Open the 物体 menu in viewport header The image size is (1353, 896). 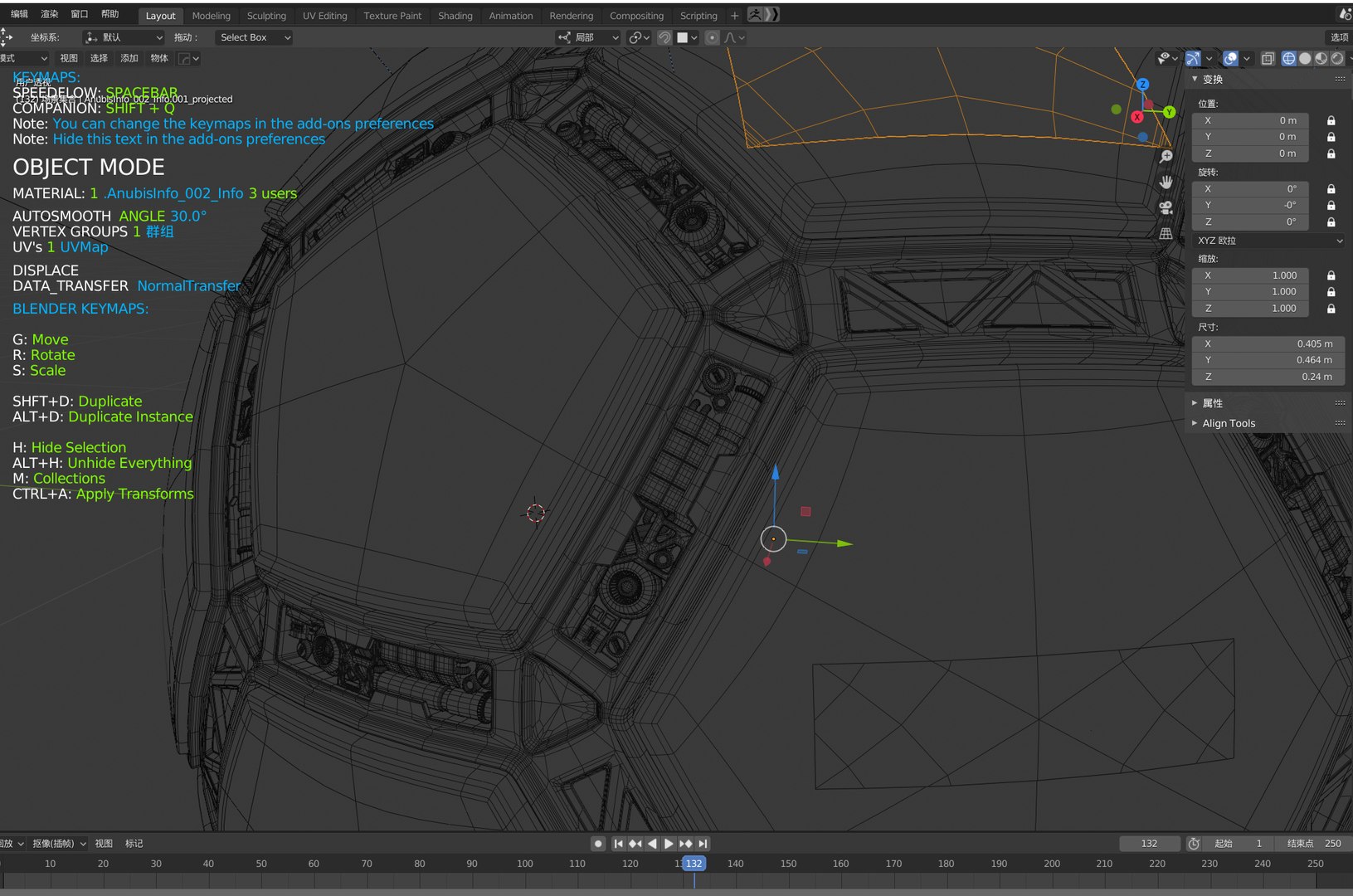[x=159, y=58]
